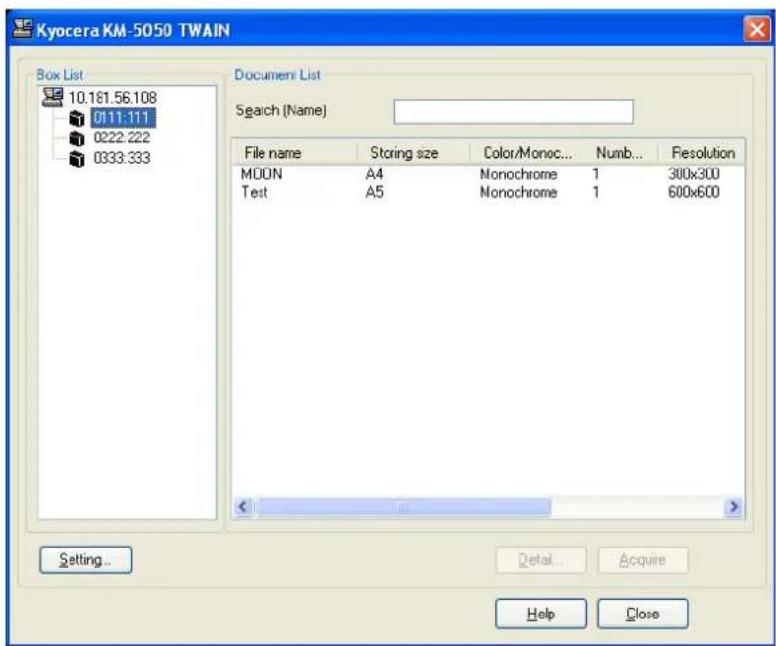
Task: Select the 10.181.56.108 device node
Action: (x=112, y=98)
